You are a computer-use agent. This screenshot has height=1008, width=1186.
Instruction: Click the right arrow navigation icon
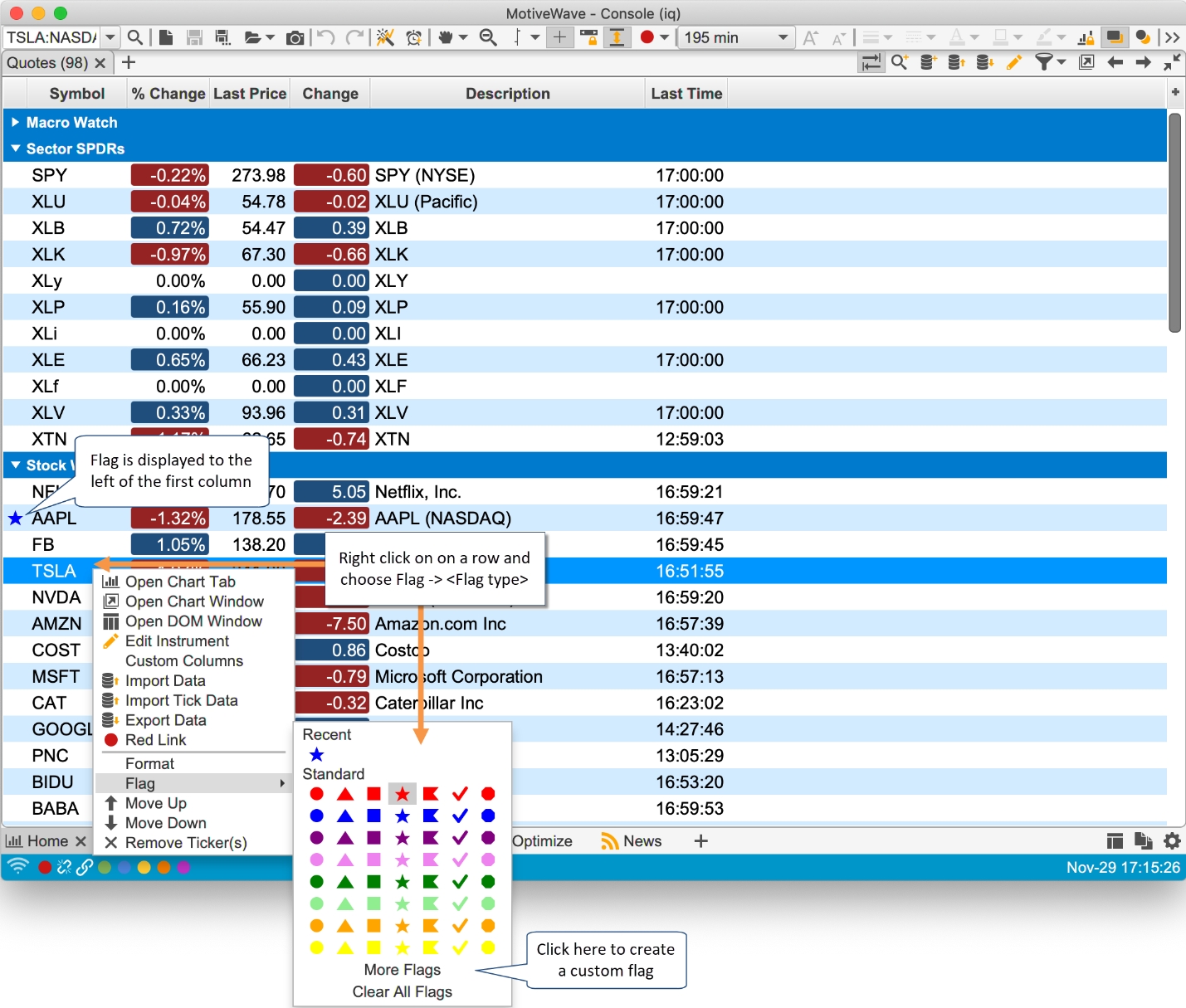1143,62
